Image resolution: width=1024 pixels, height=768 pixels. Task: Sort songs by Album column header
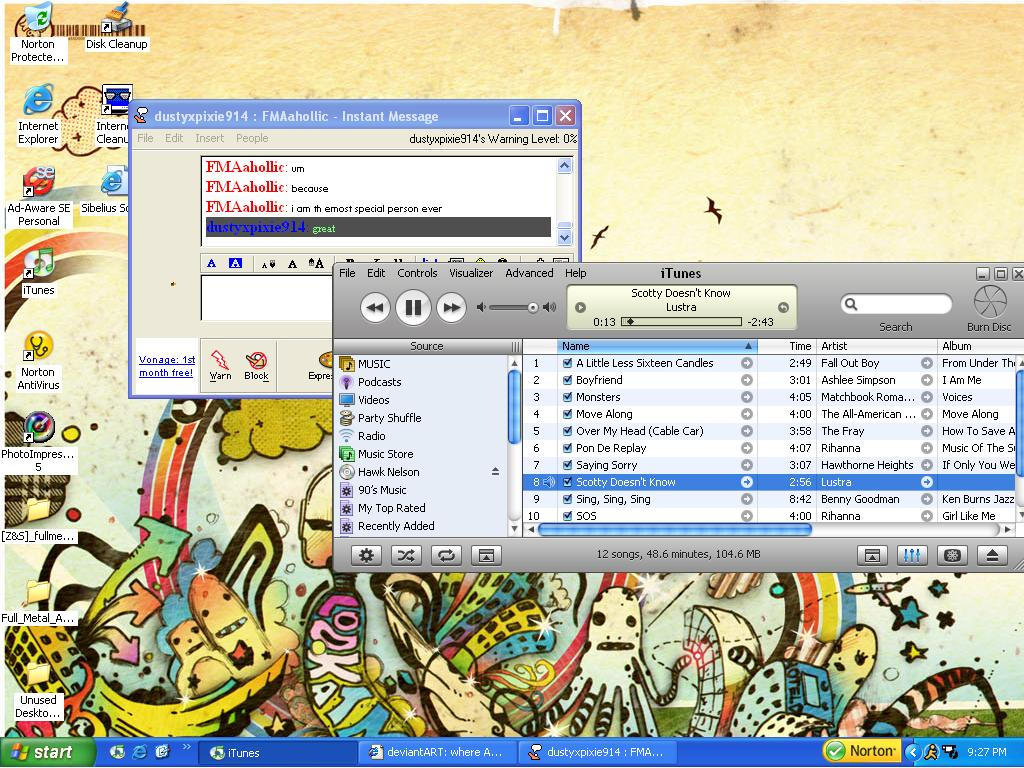[978, 346]
